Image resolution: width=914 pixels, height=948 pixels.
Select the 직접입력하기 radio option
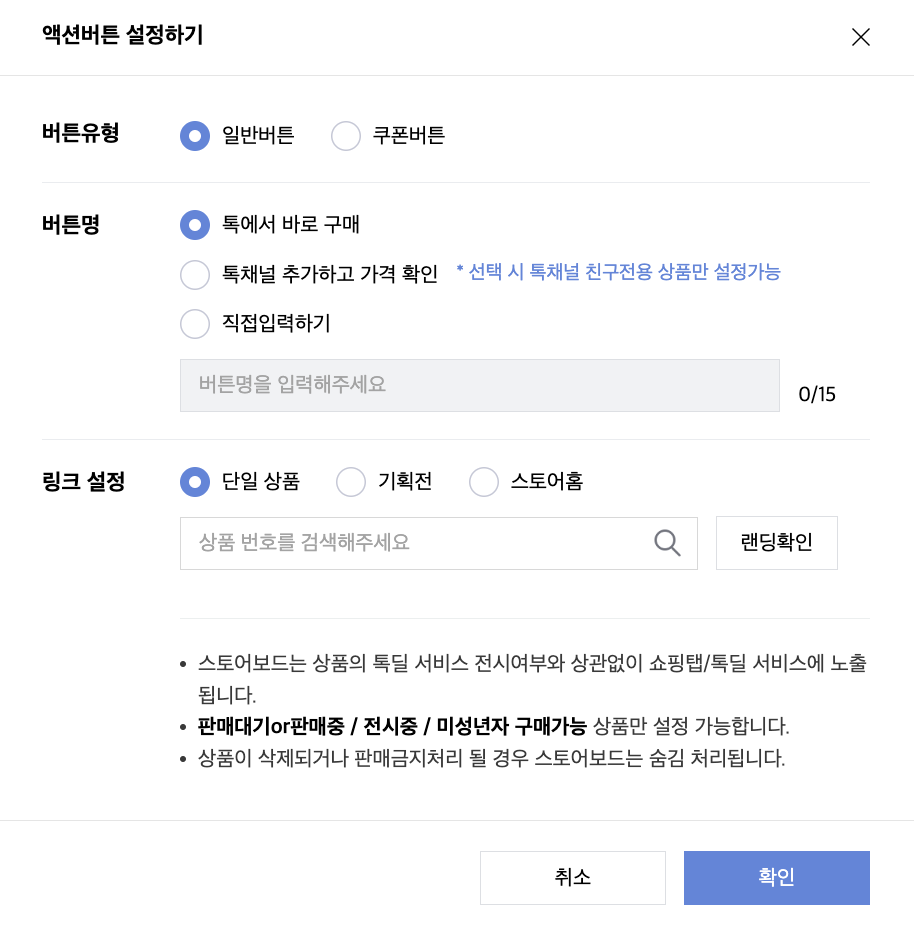coord(195,323)
